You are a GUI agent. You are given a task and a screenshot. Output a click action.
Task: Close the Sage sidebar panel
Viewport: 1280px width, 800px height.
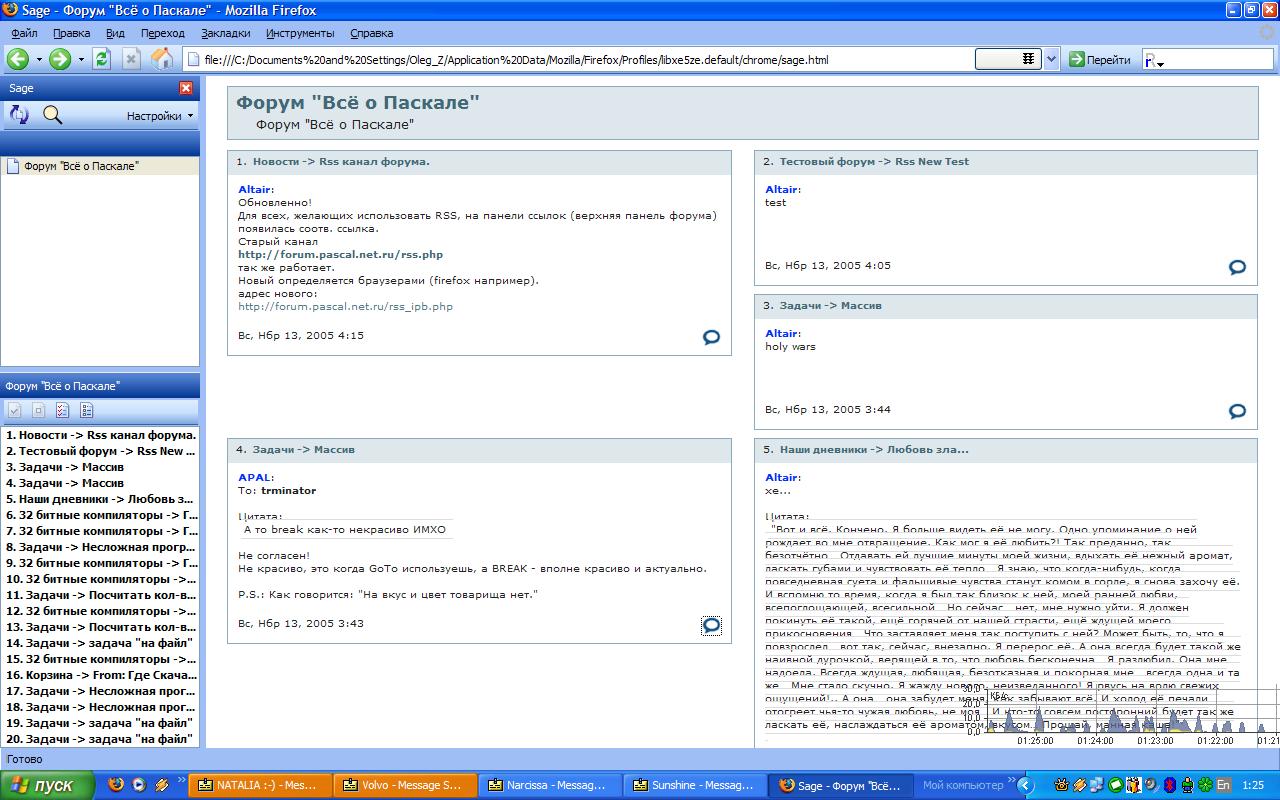(x=186, y=88)
